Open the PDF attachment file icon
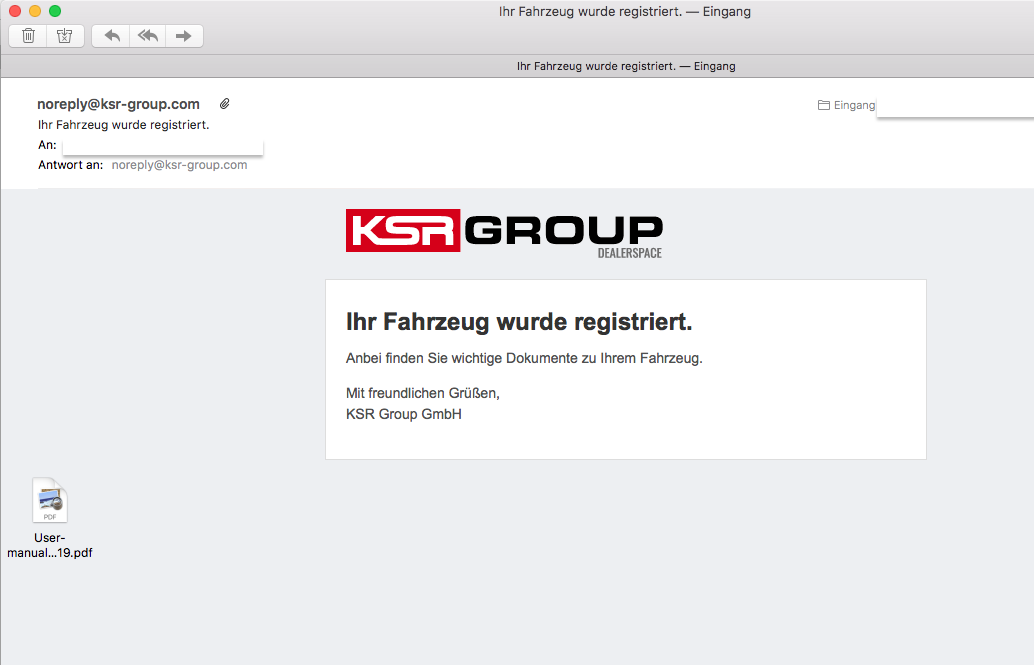This screenshot has height=665, width=1034. [x=50, y=500]
